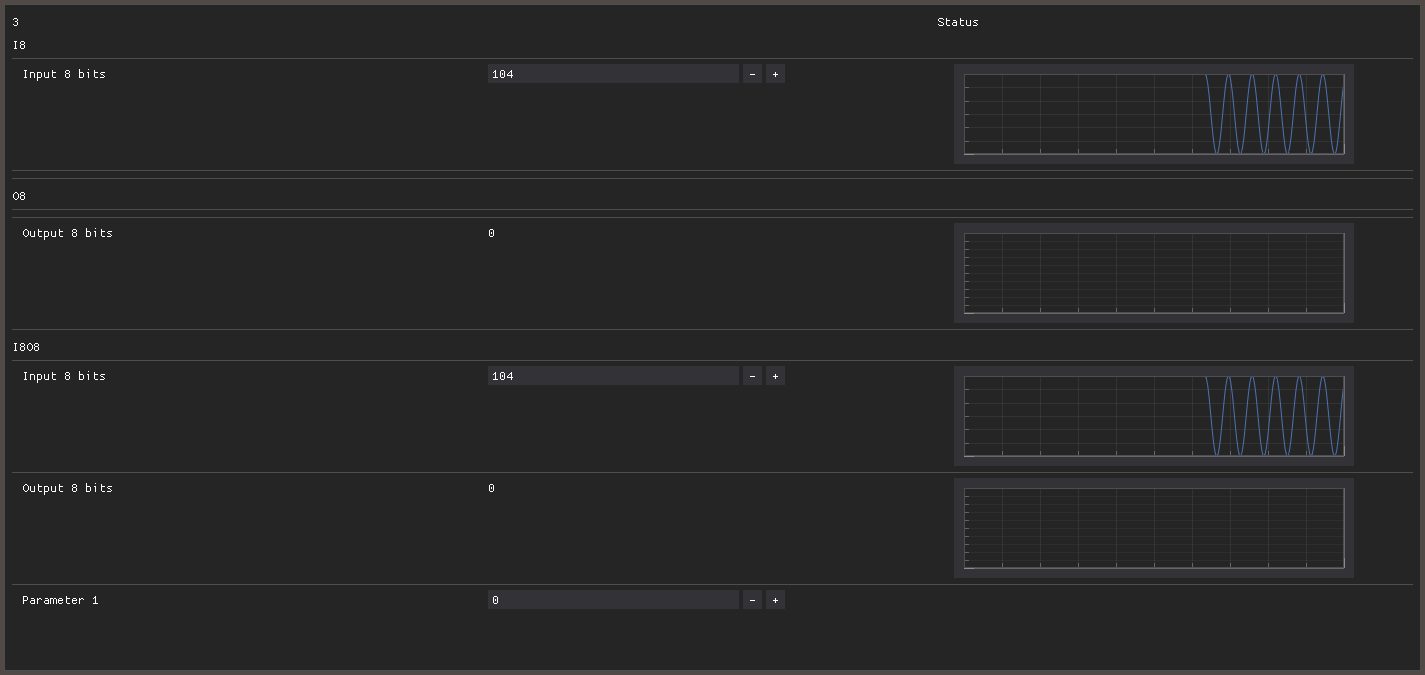Click the minus button for I8 input
The image size is (1425, 675).
pyautogui.click(x=752, y=74)
